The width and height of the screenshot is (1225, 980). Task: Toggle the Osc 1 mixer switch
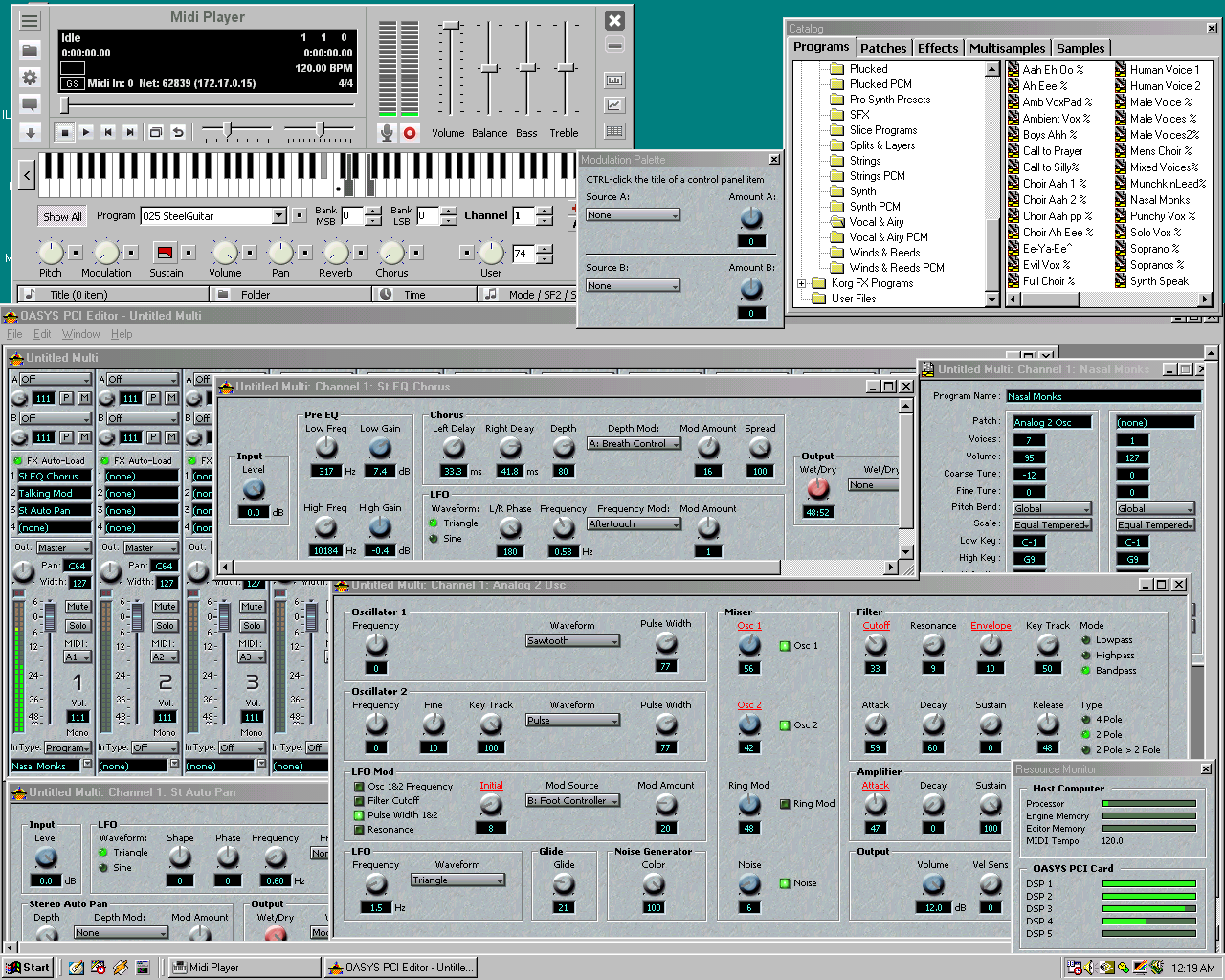tap(785, 646)
